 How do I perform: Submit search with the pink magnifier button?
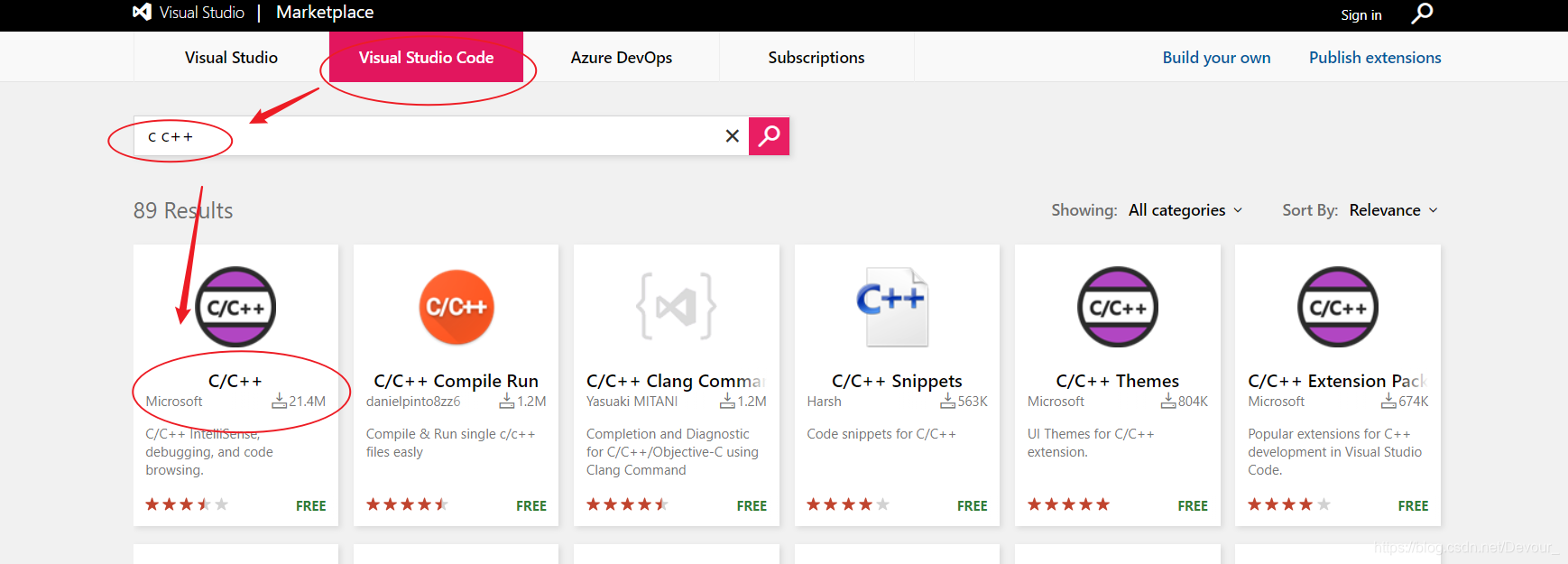(769, 135)
